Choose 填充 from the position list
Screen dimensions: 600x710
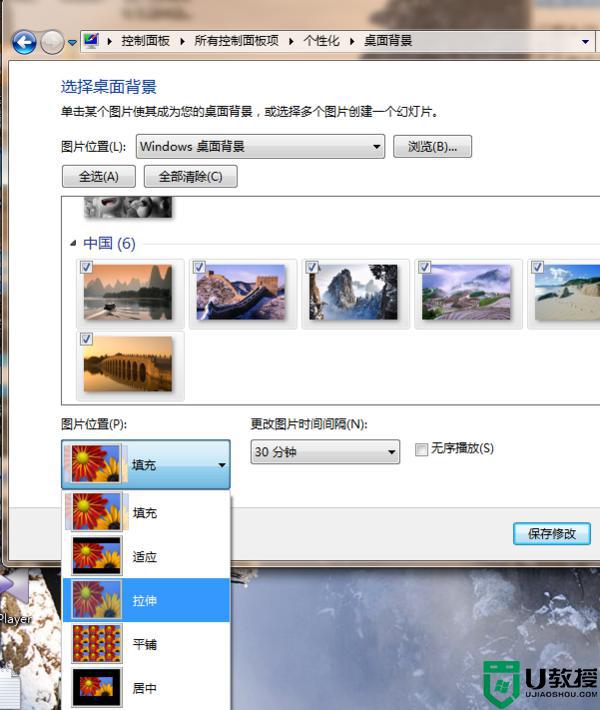point(146,512)
